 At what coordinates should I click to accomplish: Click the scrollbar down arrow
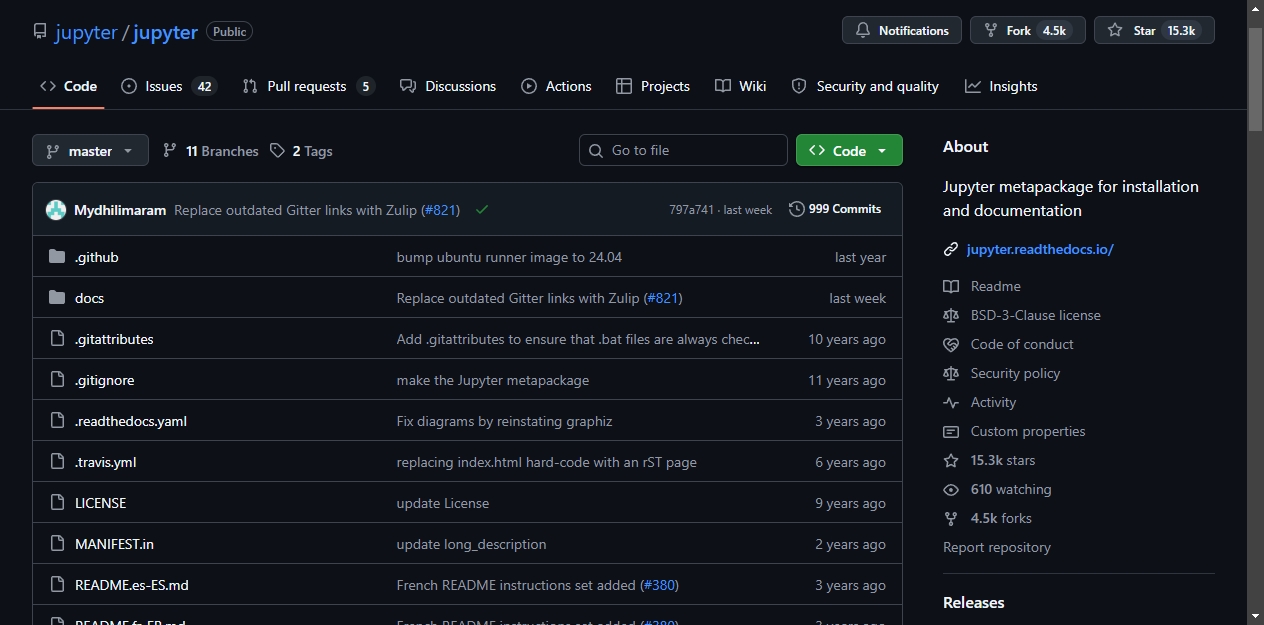coord(1256,616)
